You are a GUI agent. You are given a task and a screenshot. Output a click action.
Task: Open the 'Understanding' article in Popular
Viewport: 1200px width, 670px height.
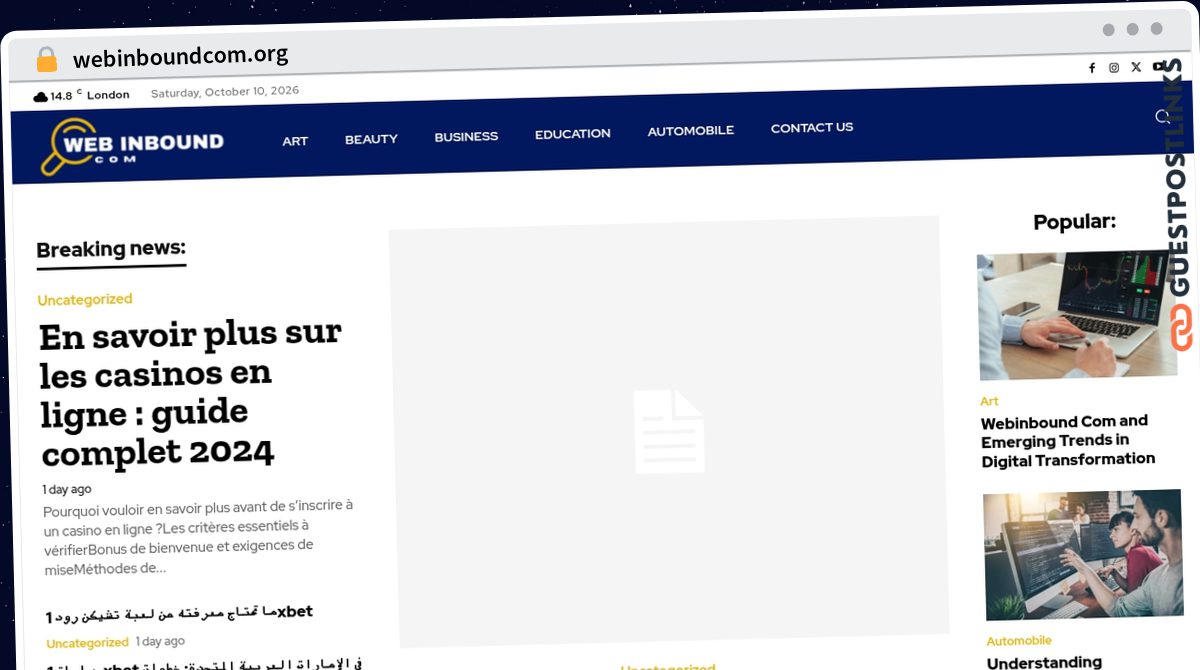pos(1044,662)
